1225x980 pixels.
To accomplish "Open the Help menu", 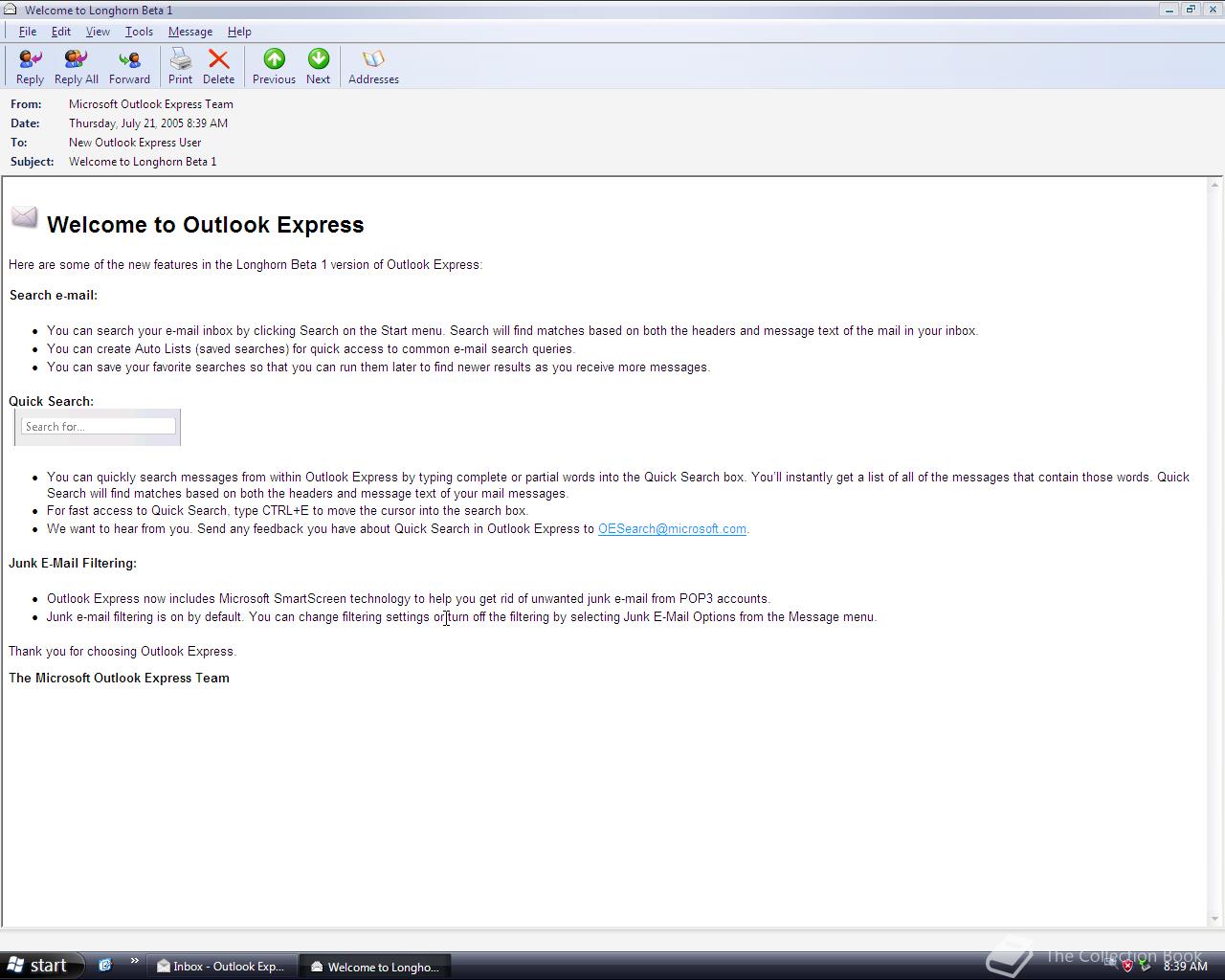I will click(239, 32).
